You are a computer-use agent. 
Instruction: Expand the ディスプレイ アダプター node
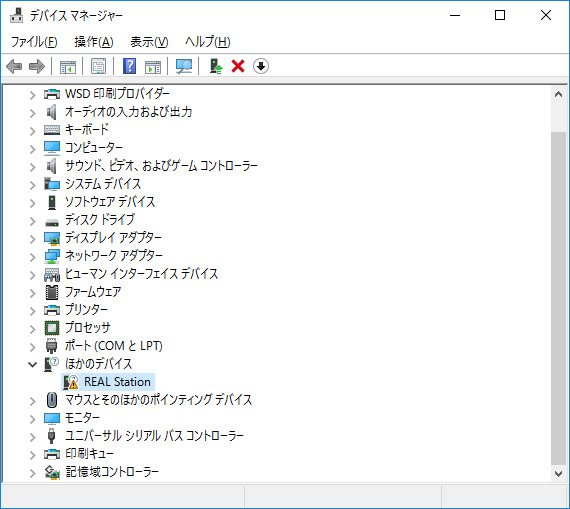click(33, 239)
